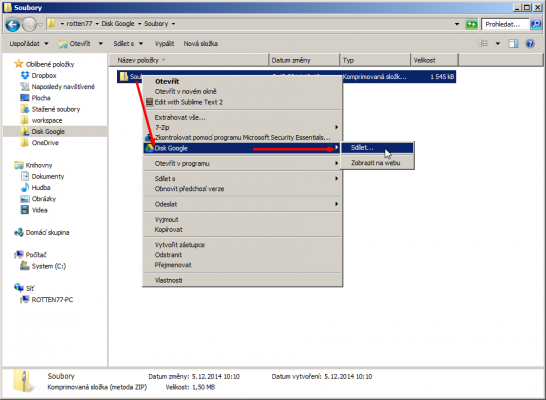Select the workspace folder in favorites
Screen dimensions: 546x400
pos(47,120)
